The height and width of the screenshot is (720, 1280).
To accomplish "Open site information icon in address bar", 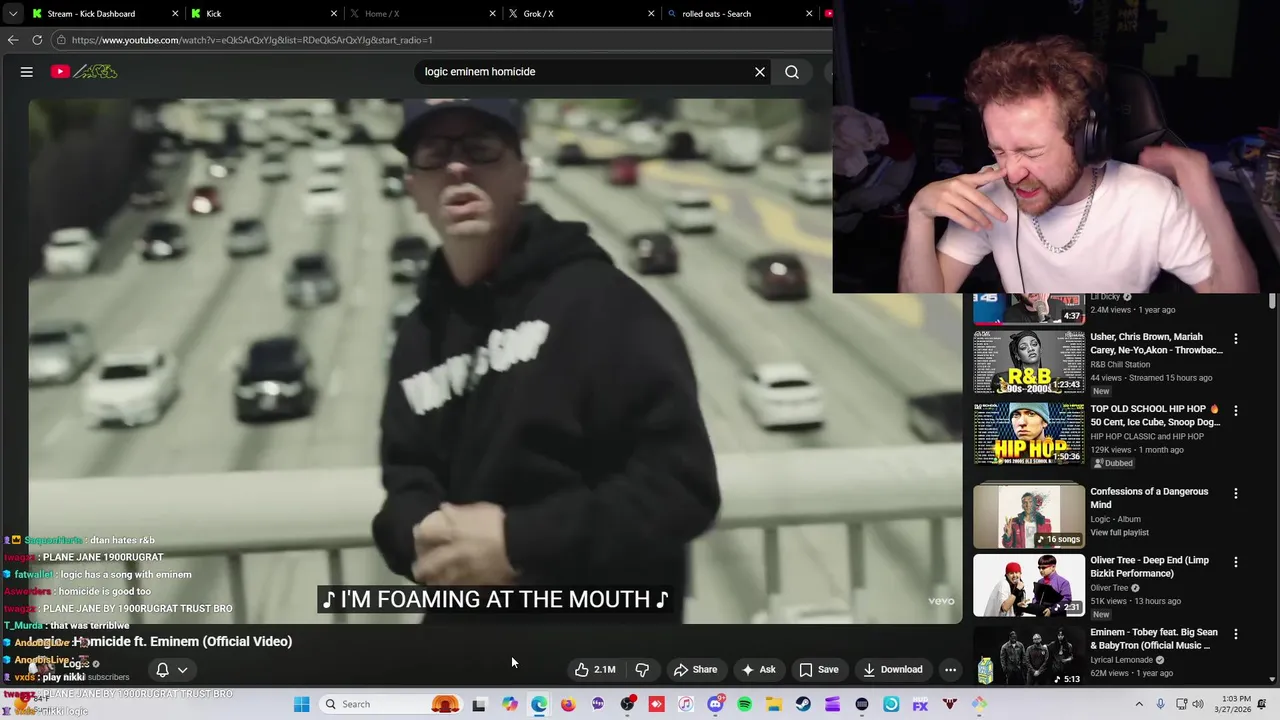I will pyautogui.click(x=61, y=40).
